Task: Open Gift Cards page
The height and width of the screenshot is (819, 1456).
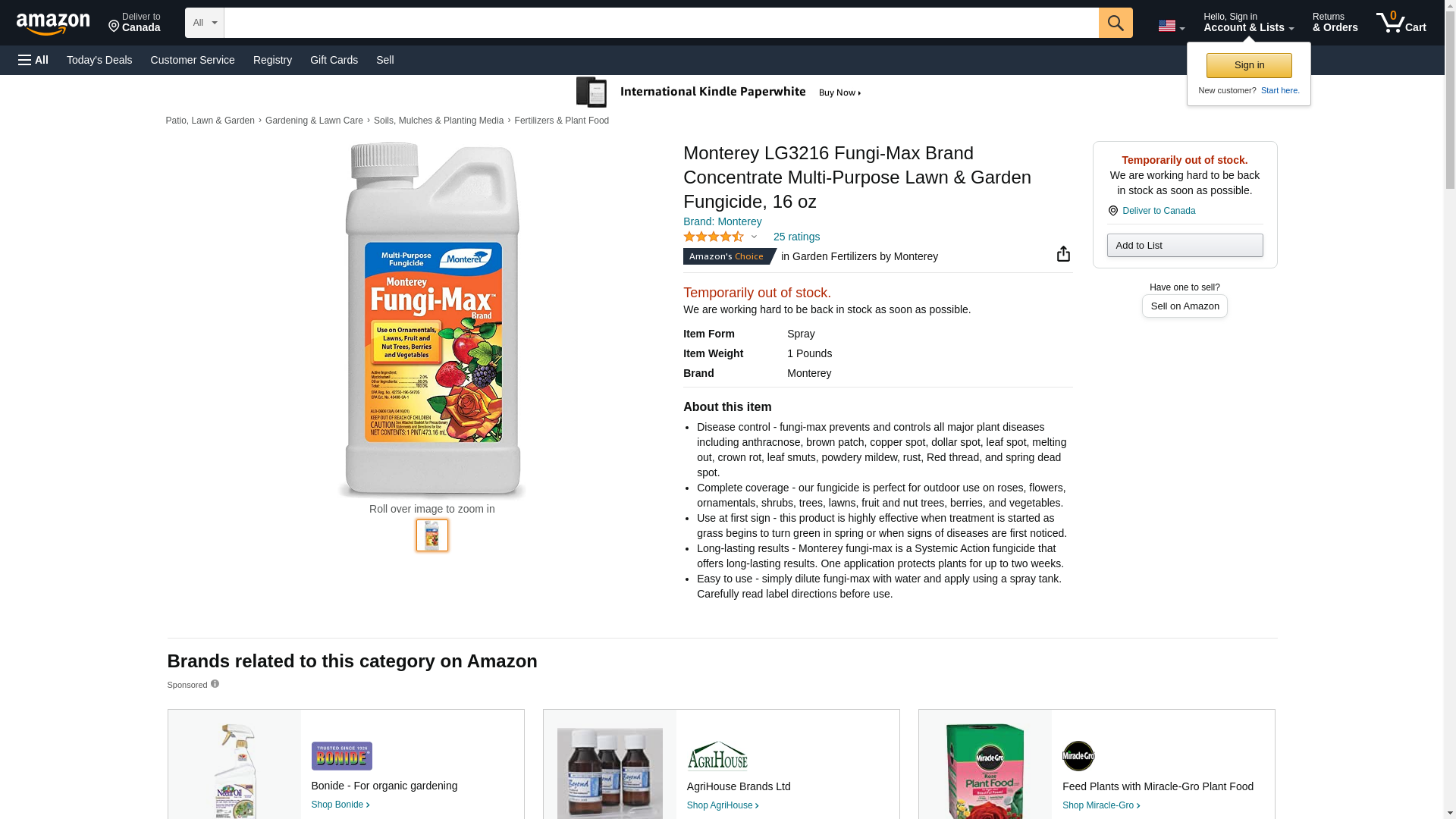Action: [334, 60]
